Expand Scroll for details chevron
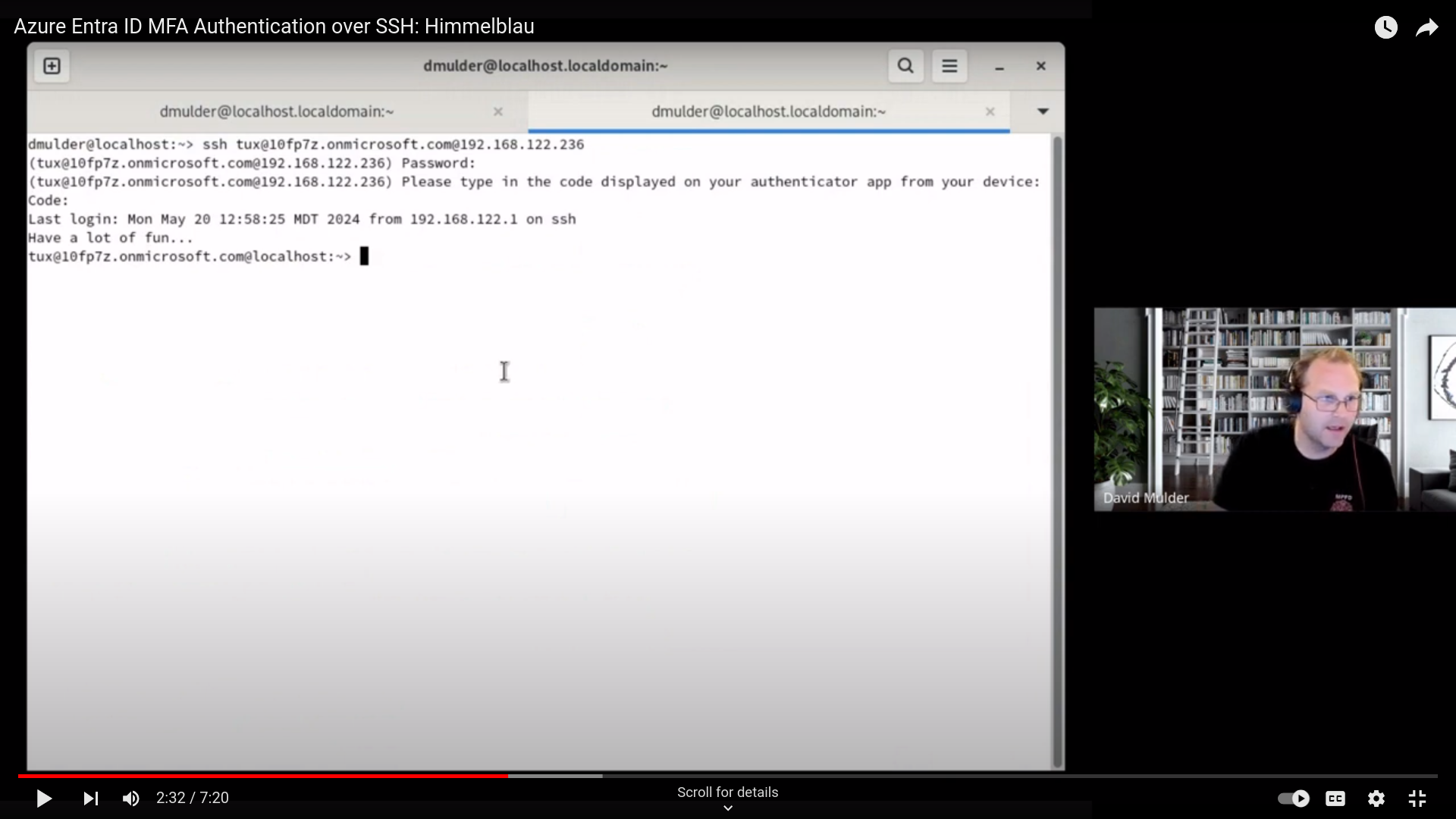 728,808
